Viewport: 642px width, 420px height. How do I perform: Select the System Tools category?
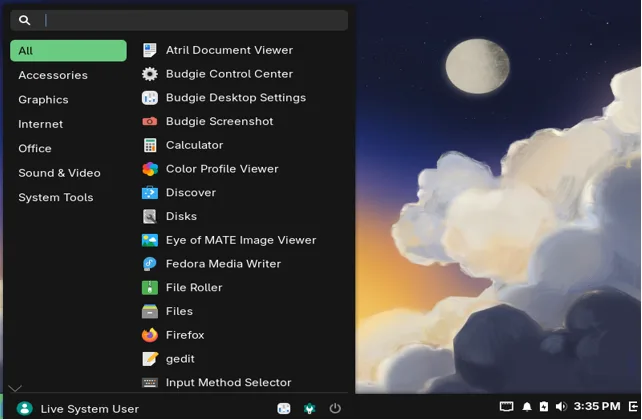68,197
